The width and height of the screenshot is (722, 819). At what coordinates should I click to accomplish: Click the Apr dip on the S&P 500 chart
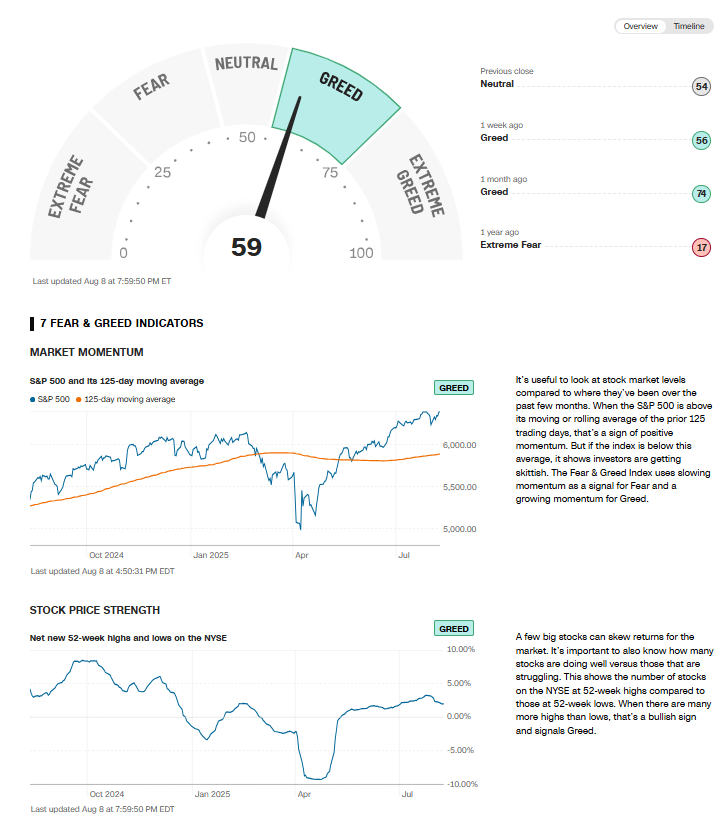pos(300,524)
